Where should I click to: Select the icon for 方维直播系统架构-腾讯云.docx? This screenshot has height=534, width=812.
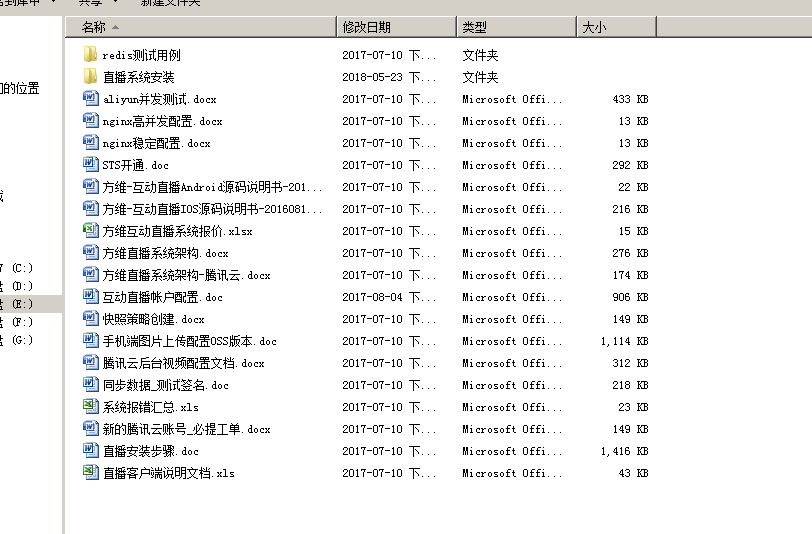[x=91, y=275]
